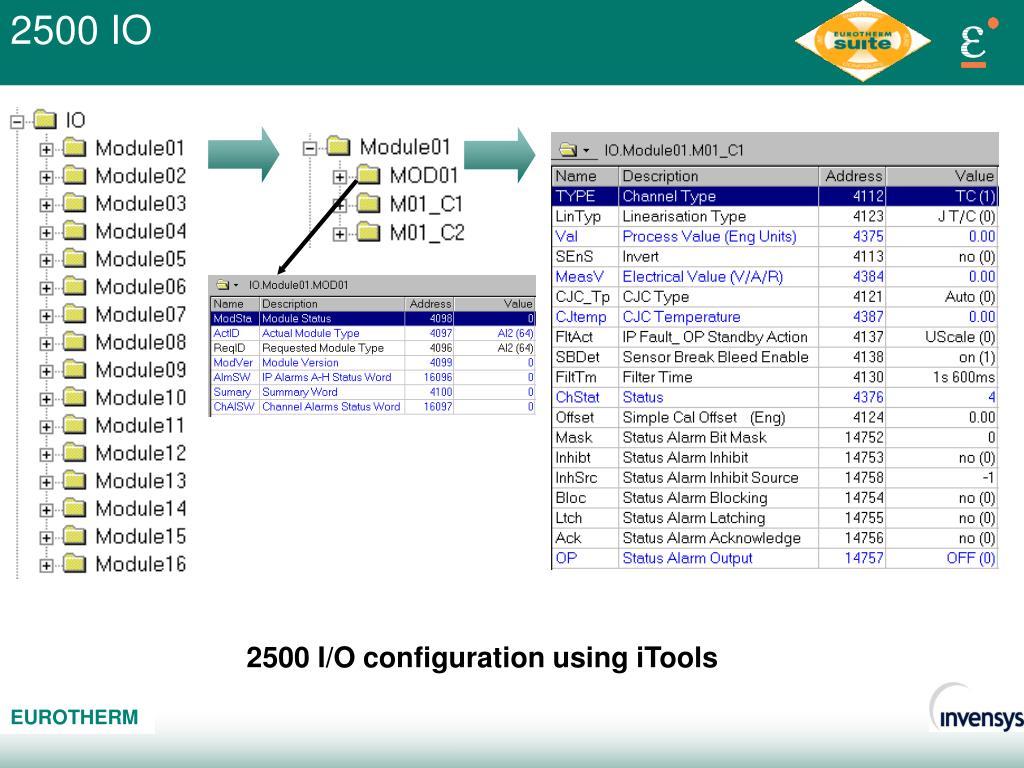Select the CJtemp CJC Temperature row
The height and width of the screenshot is (768, 1024).
point(775,317)
